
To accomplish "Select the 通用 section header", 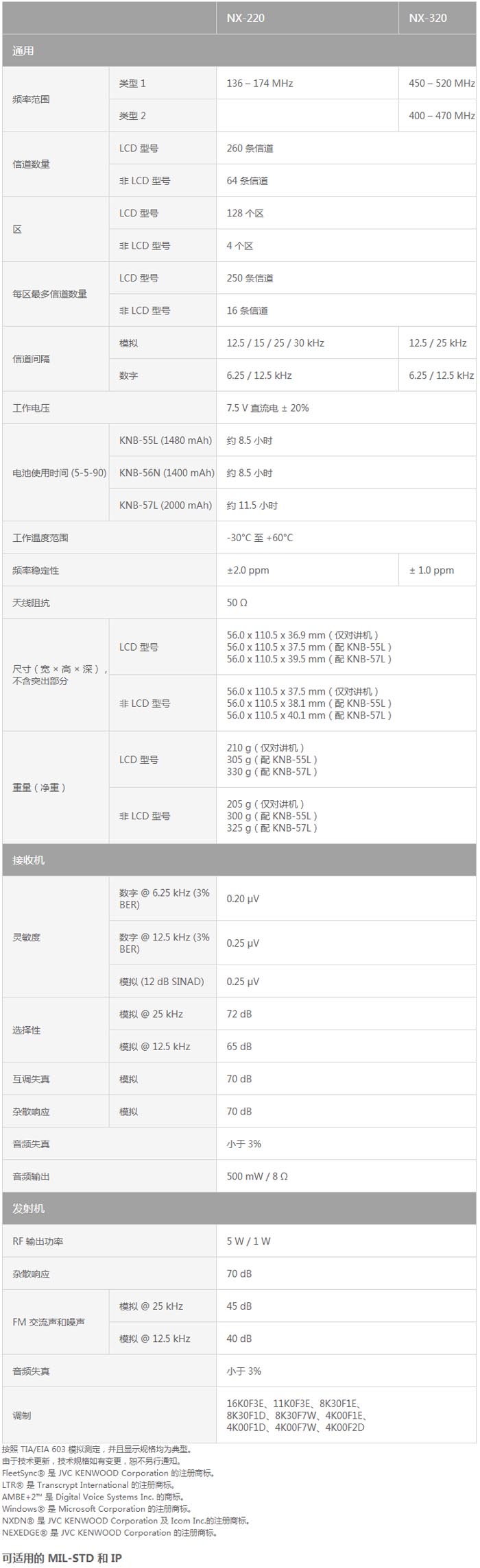I will click(x=23, y=51).
